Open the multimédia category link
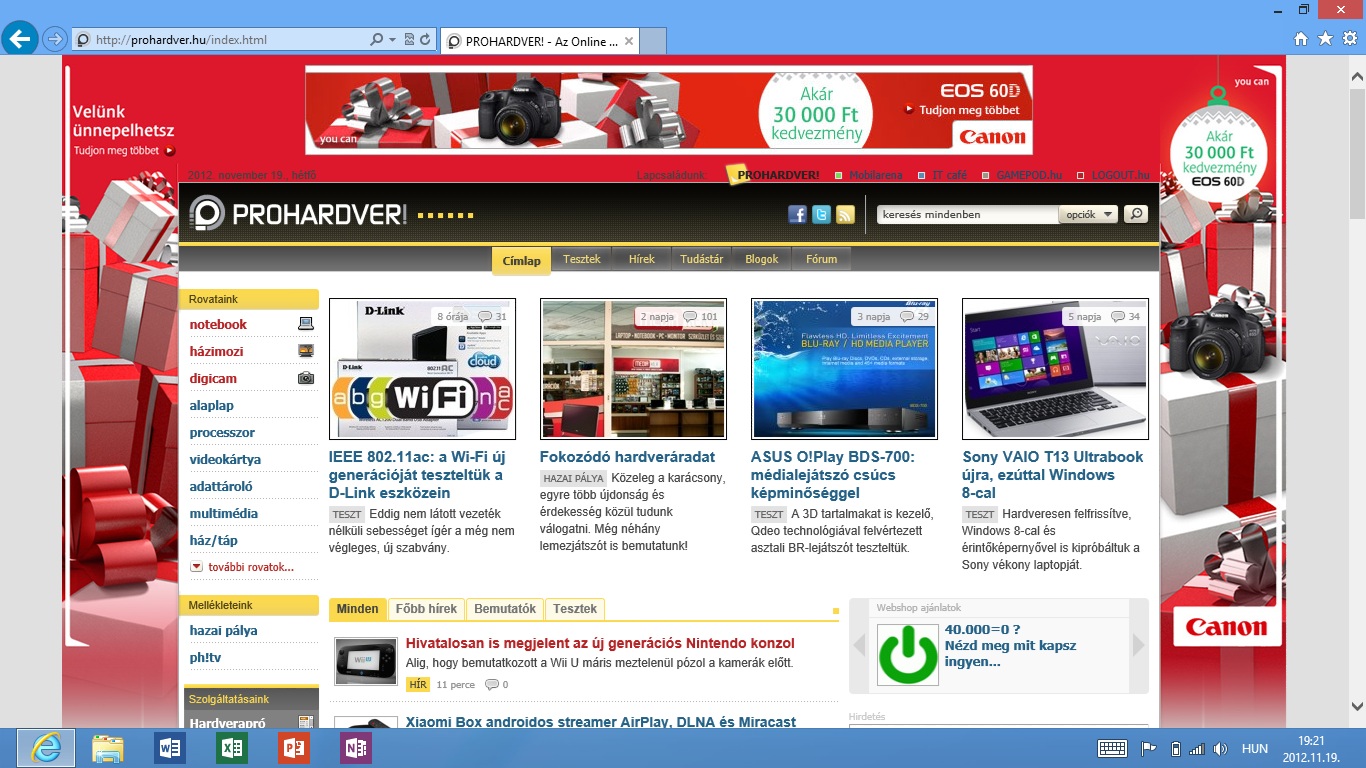This screenshot has height=768, width=1366. [224, 513]
